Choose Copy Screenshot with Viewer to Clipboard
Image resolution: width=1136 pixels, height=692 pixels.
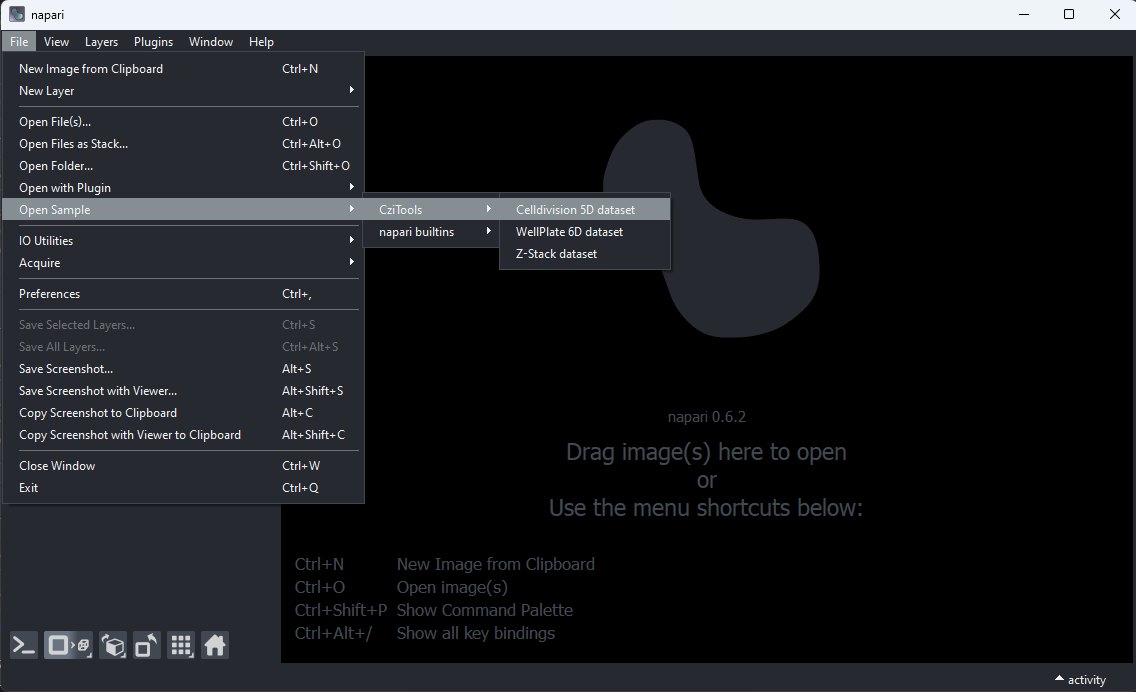(183, 435)
